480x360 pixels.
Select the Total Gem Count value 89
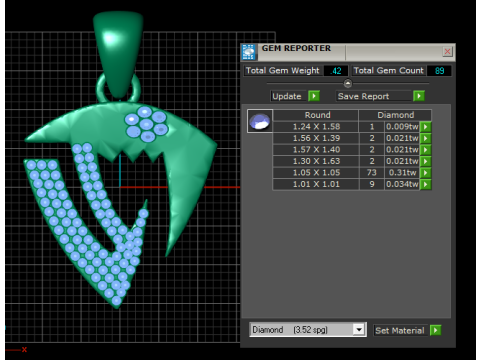tap(439, 71)
